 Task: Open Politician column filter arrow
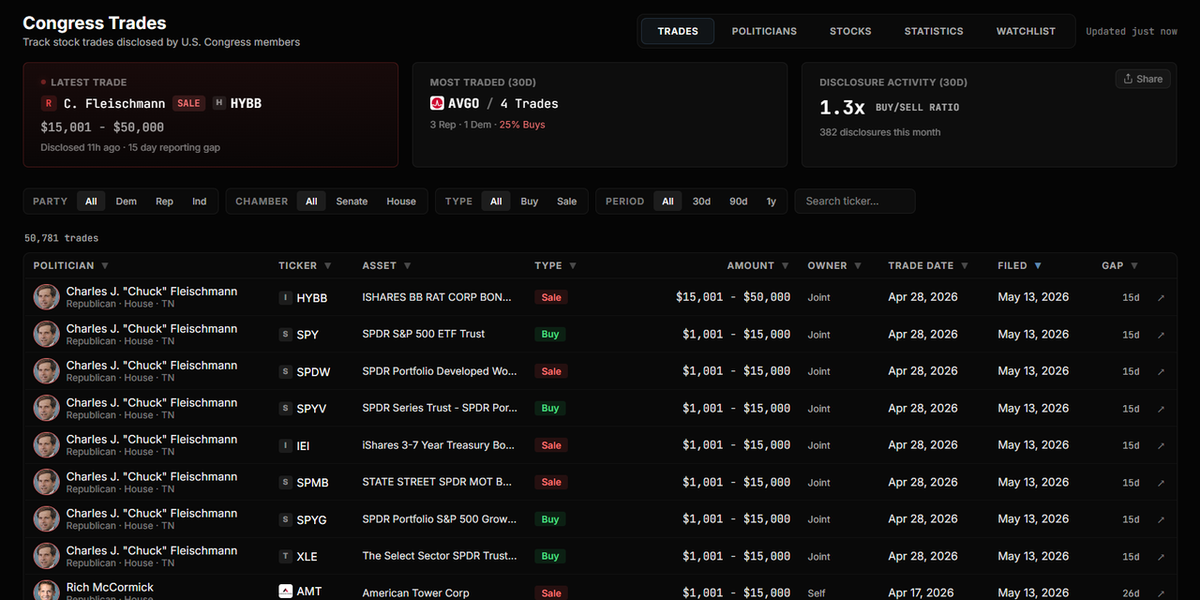[x=104, y=266]
